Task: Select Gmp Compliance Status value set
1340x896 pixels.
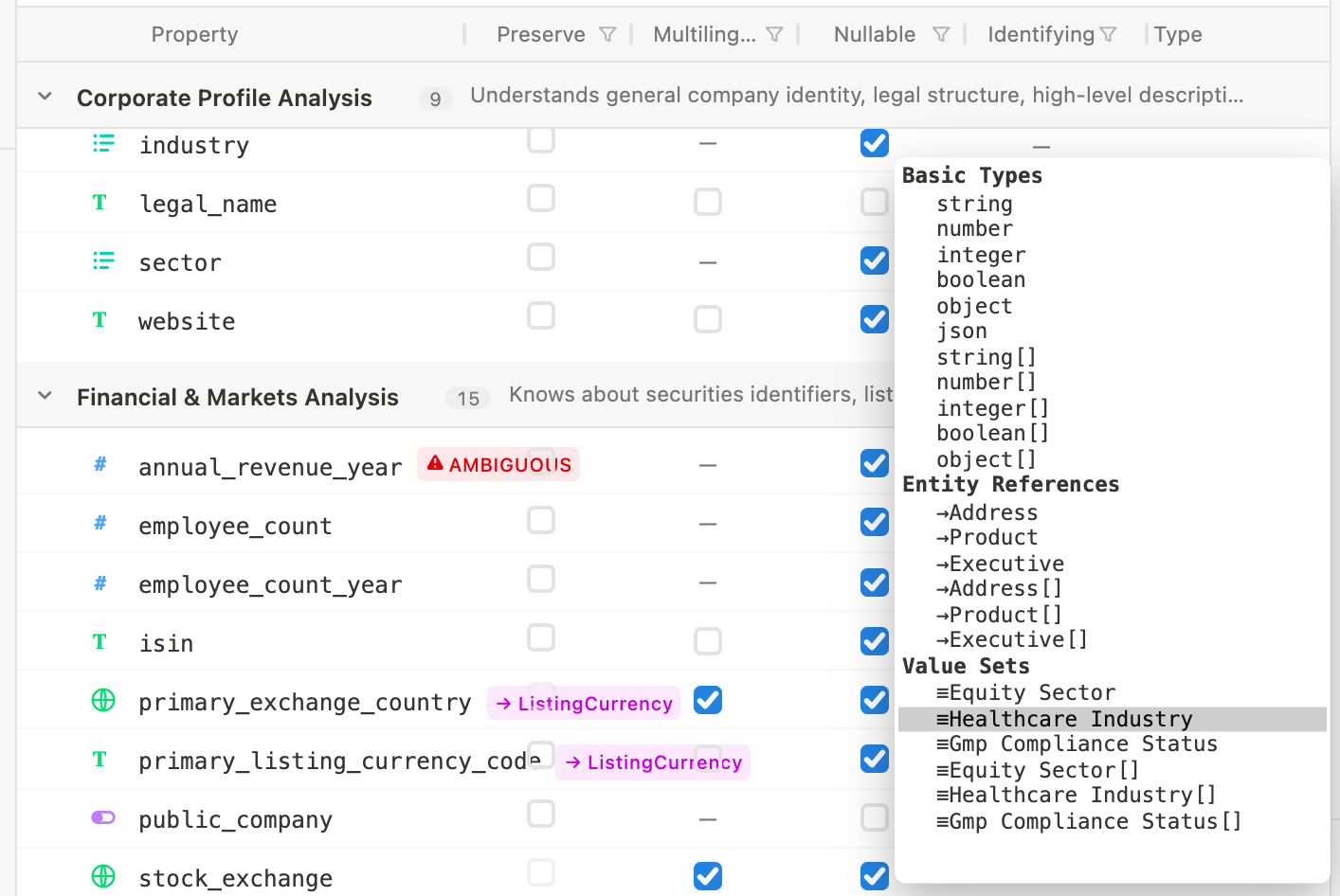Action: coord(1077,744)
